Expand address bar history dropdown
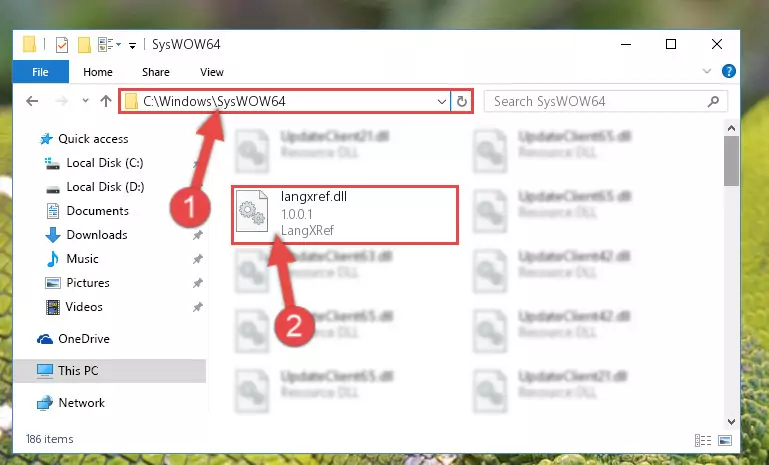 (441, 102)
